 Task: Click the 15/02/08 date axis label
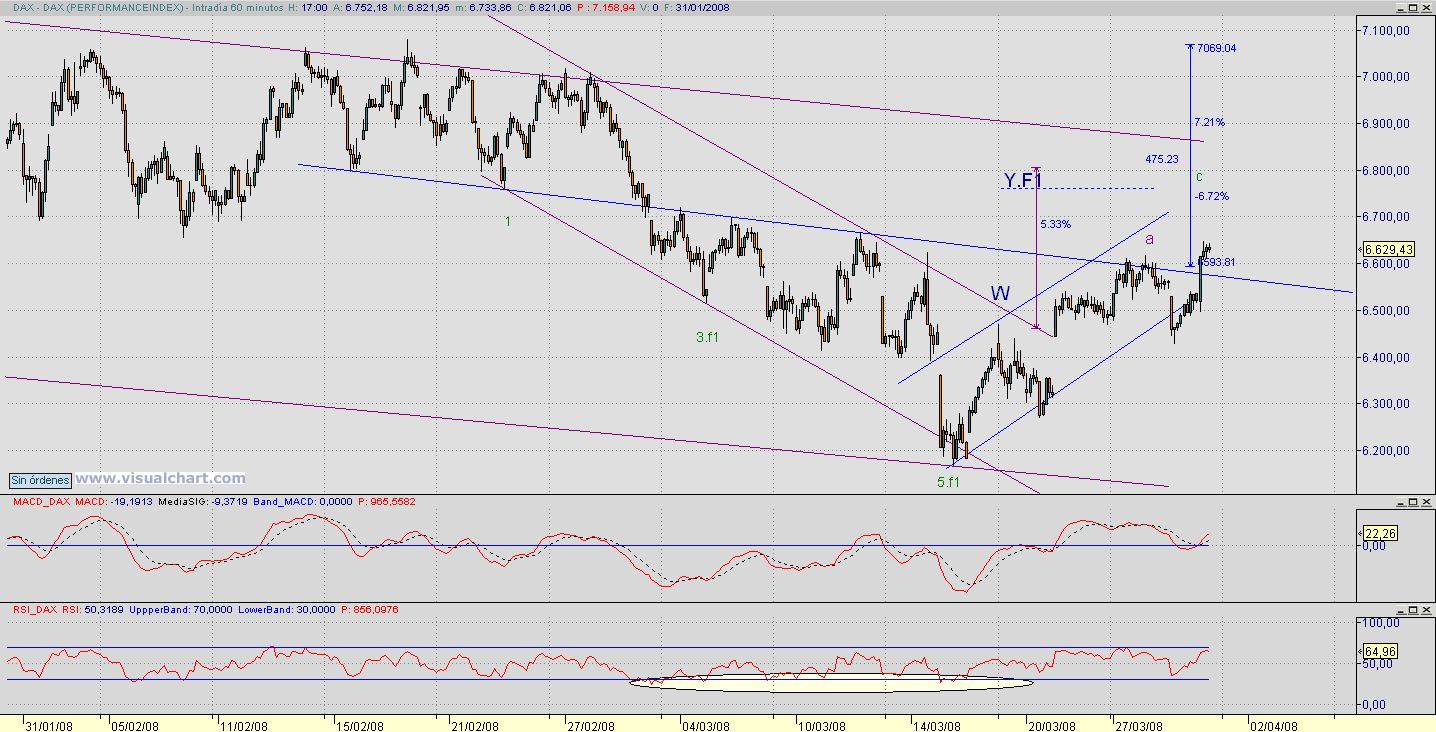pos(360,725)
